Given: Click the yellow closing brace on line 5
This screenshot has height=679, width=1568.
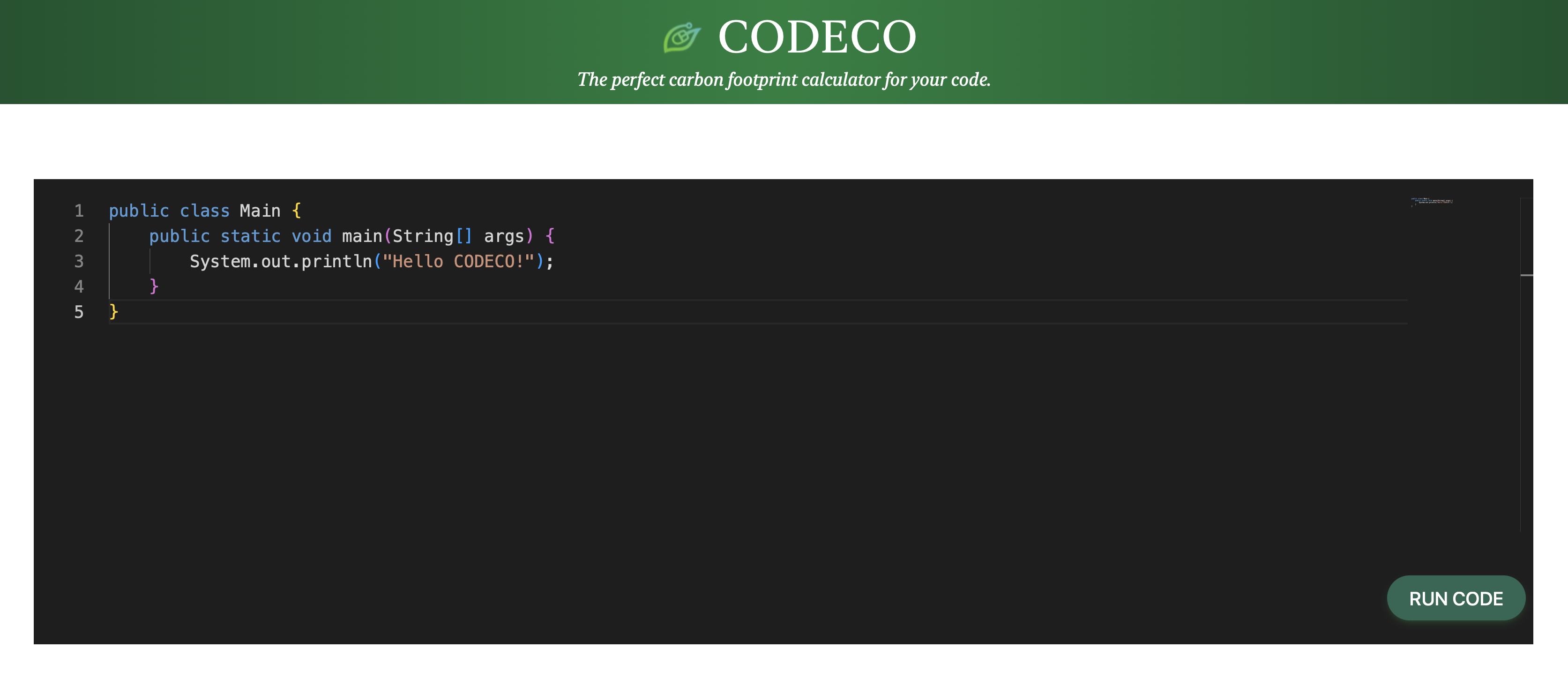Looking at the screenshot, I should (113, 312).
